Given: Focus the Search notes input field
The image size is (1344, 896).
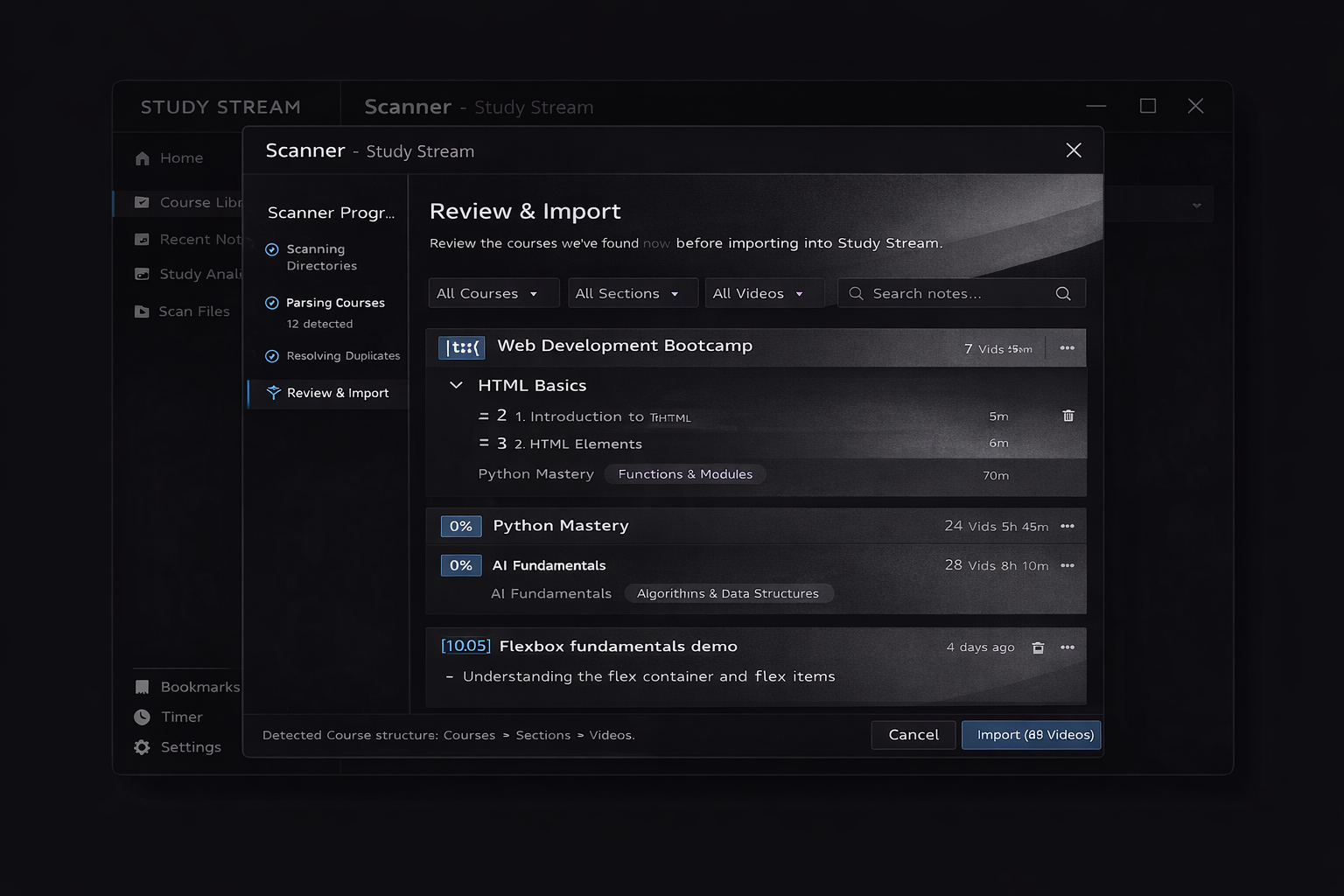Looking at the screenshot, I should [x=962, y=293].
